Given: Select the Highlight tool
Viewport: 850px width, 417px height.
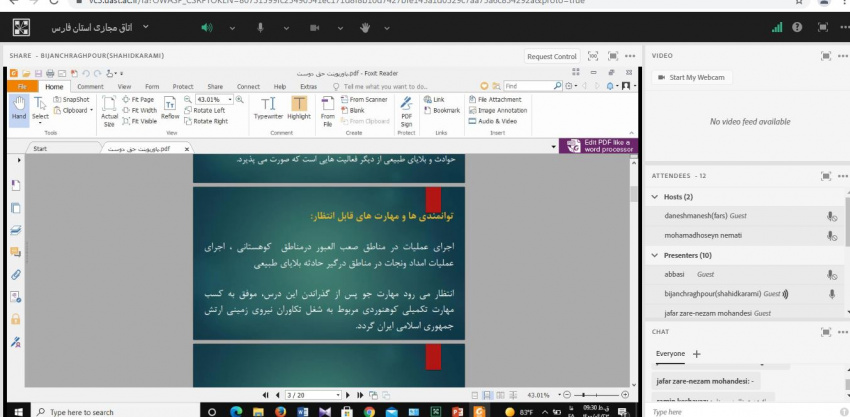Looking at the screenshot, I should coord(299,108).
